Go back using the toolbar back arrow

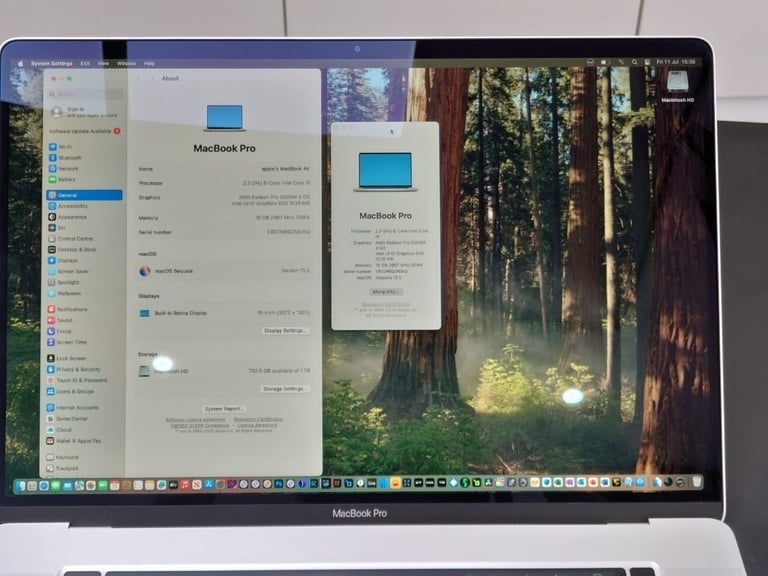pyautogui.click(x=139, y=78)
